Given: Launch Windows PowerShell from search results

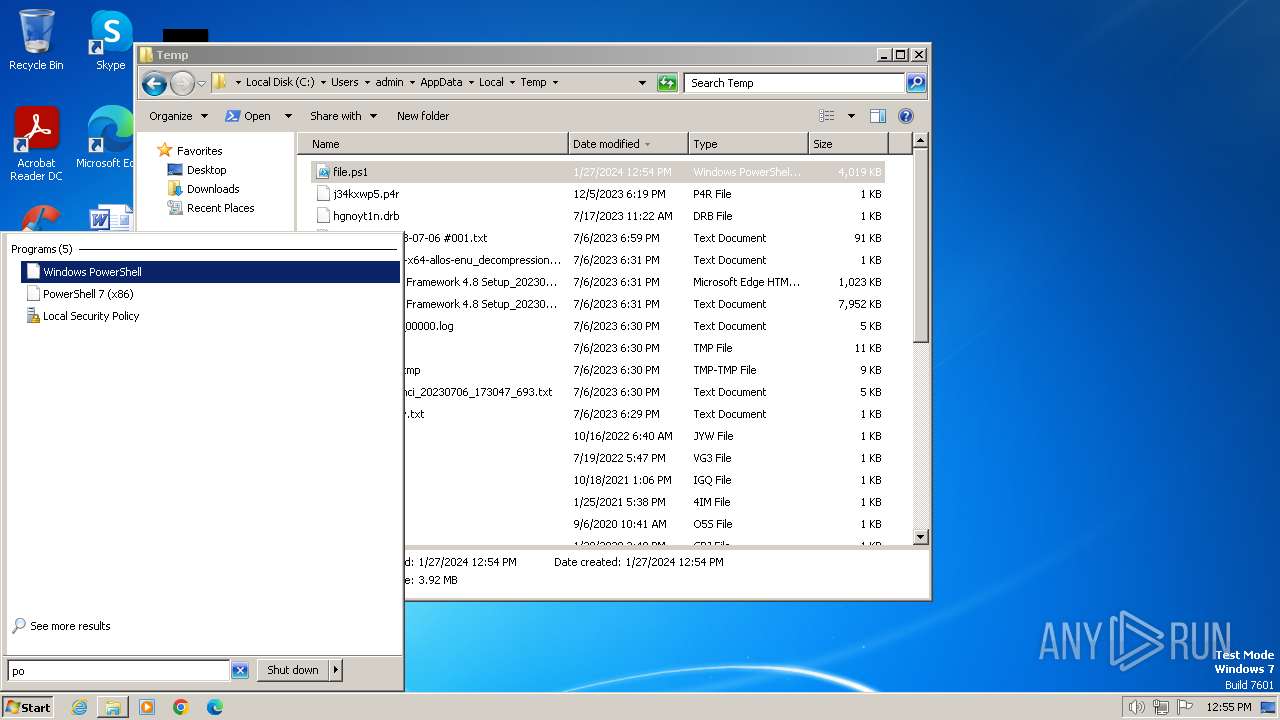Looking at the screenshot, I should pyautogui.click(x=210, y=272).
